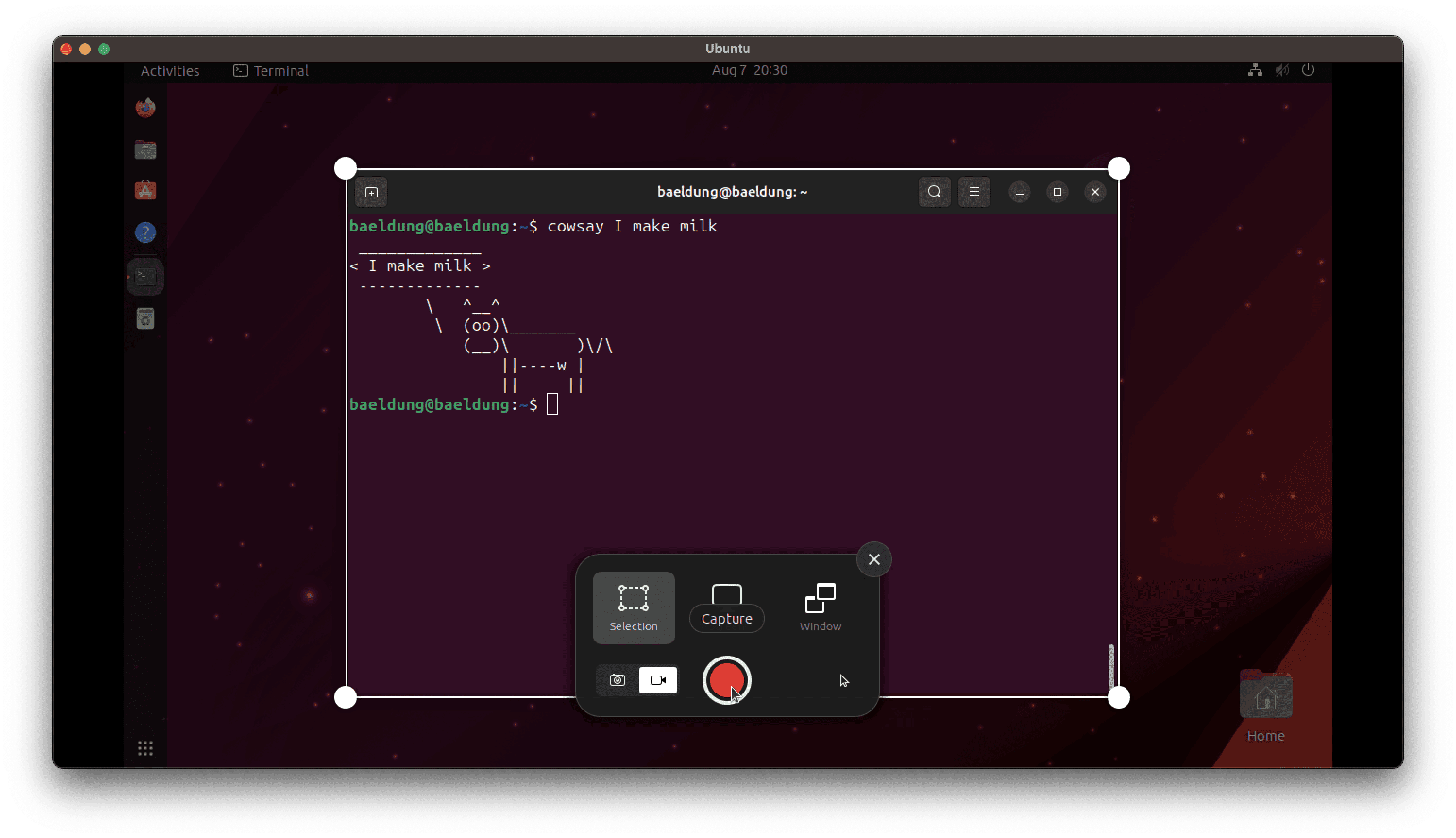Minimize the Ubuntu VM window
1456x838 pixels.
pos(85,49)
